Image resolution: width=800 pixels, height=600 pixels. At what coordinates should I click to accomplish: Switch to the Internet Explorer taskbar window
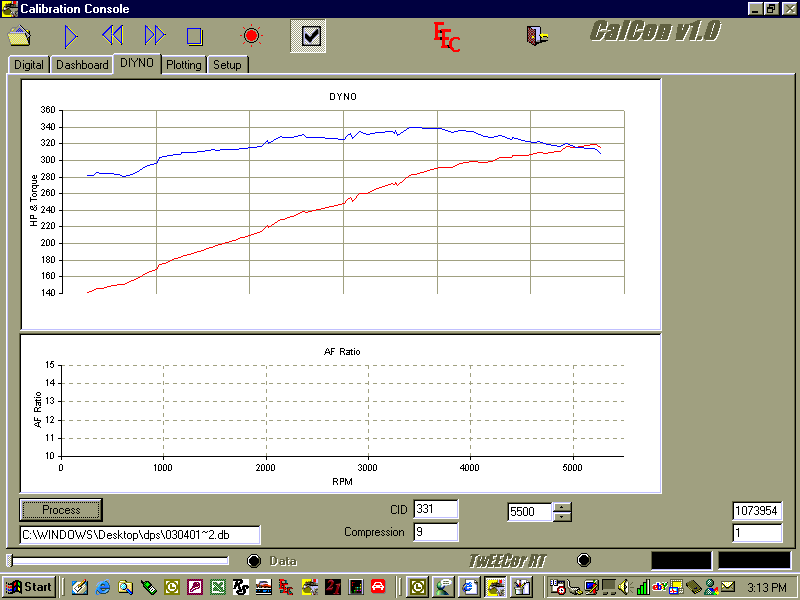469,587
